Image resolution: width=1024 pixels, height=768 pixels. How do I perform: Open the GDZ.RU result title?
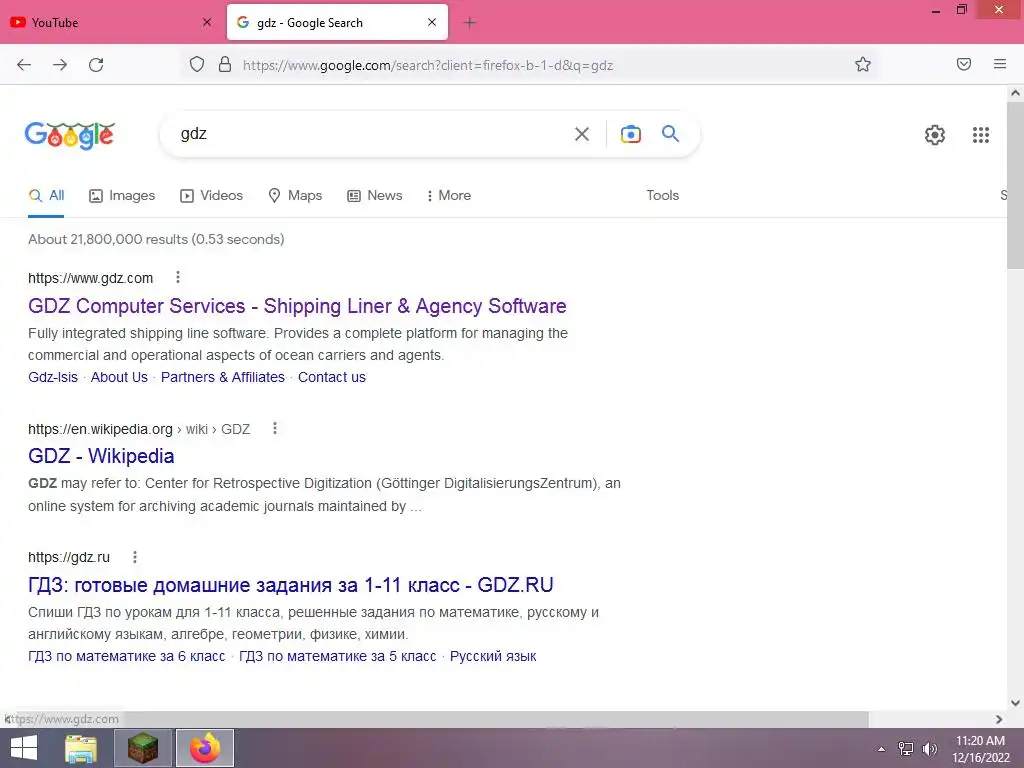click(291, 584)
